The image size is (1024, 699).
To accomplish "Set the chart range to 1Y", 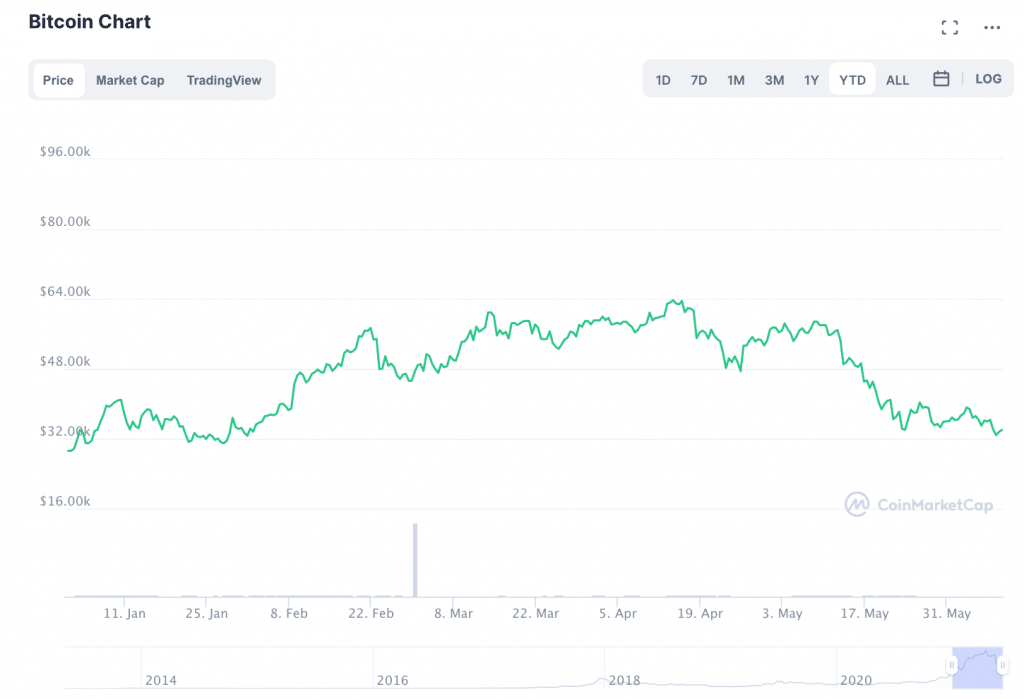I will coord(811,80).
